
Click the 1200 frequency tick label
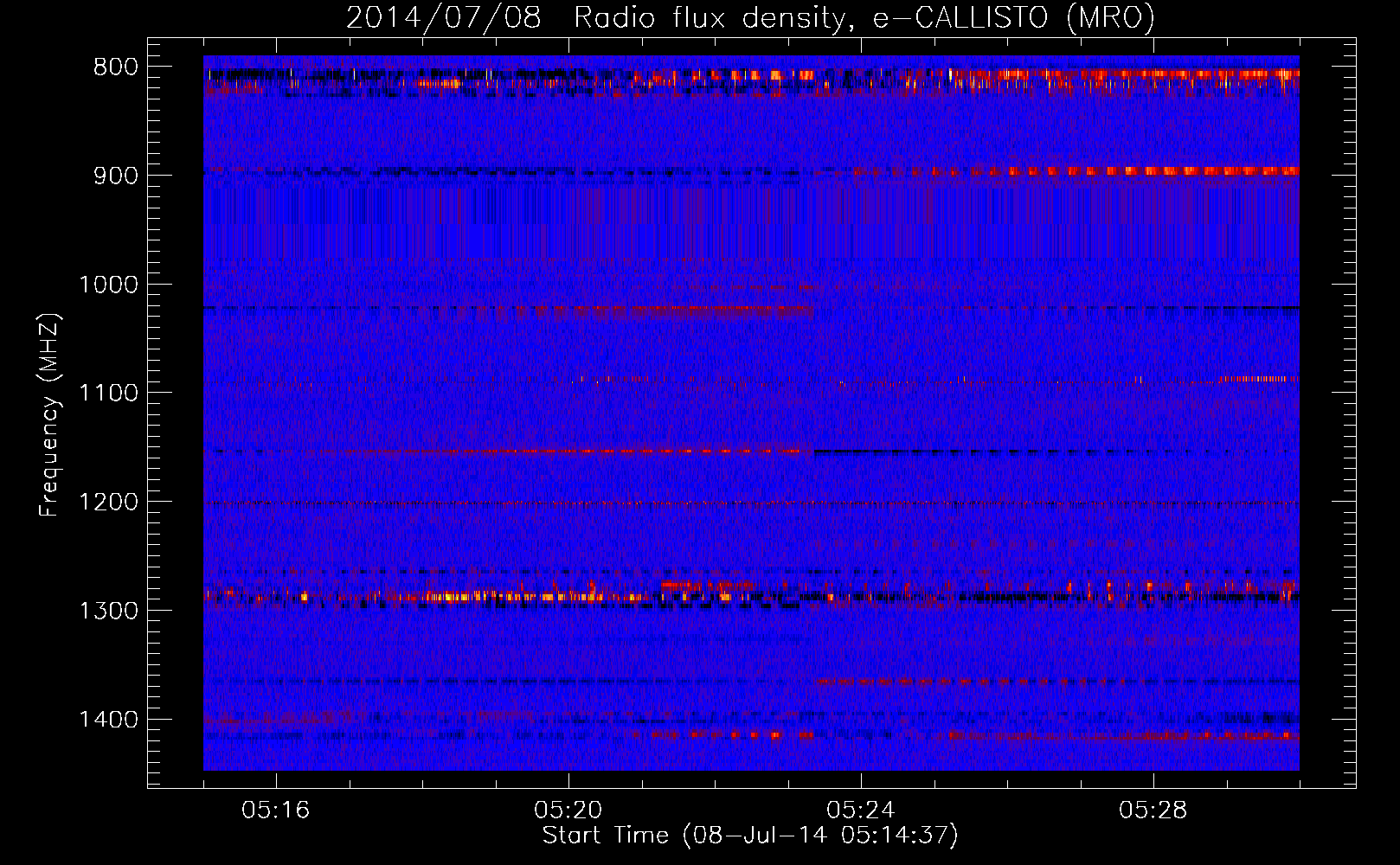[108, 503]
